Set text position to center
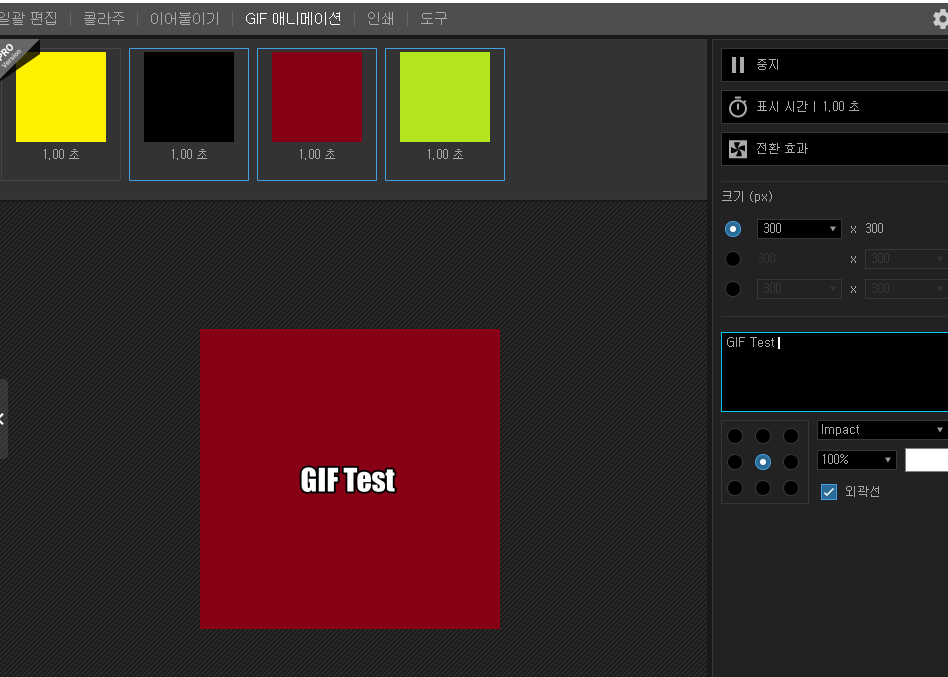The image size is (948, 677). (x=763, y=462)
